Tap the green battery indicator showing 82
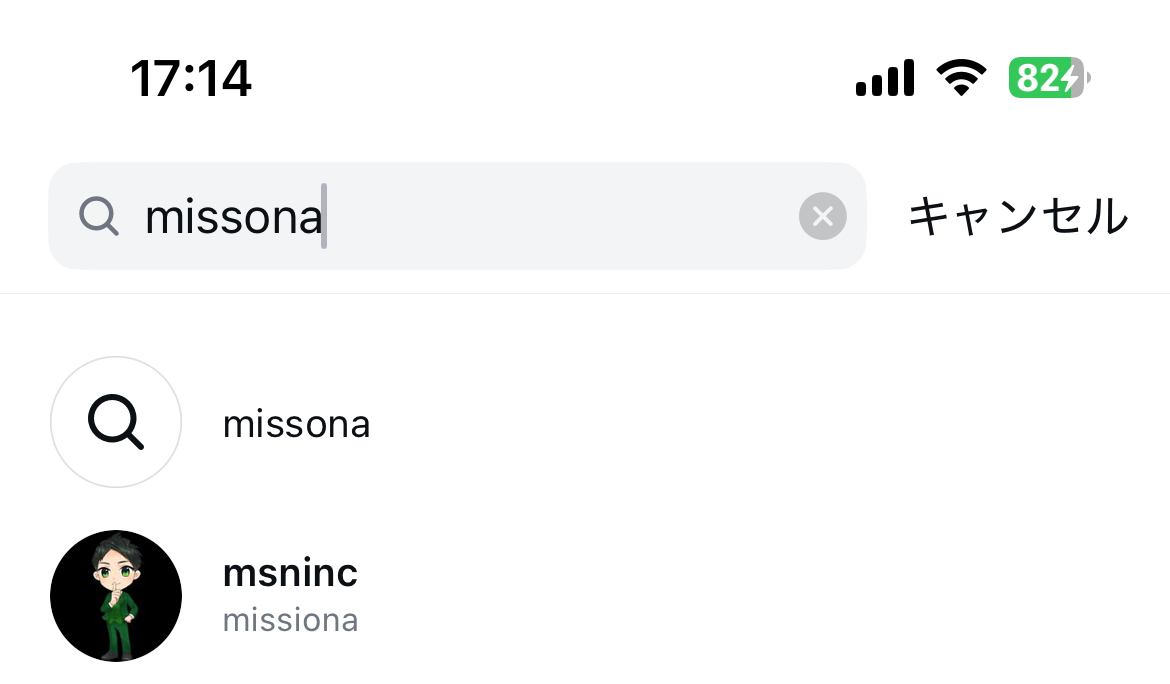Viewport: 1170px width, 684px height. [x=1046, y=78]
